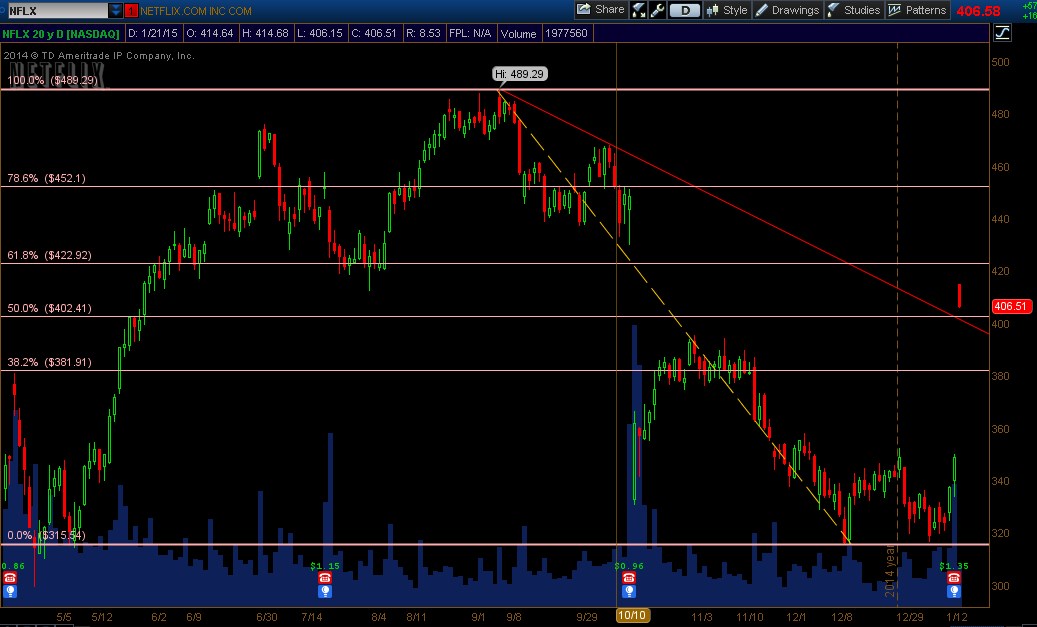Click the date value D: 1/21/15
The height and width of the screenshot is (627, 1037).
coord(153,33)
